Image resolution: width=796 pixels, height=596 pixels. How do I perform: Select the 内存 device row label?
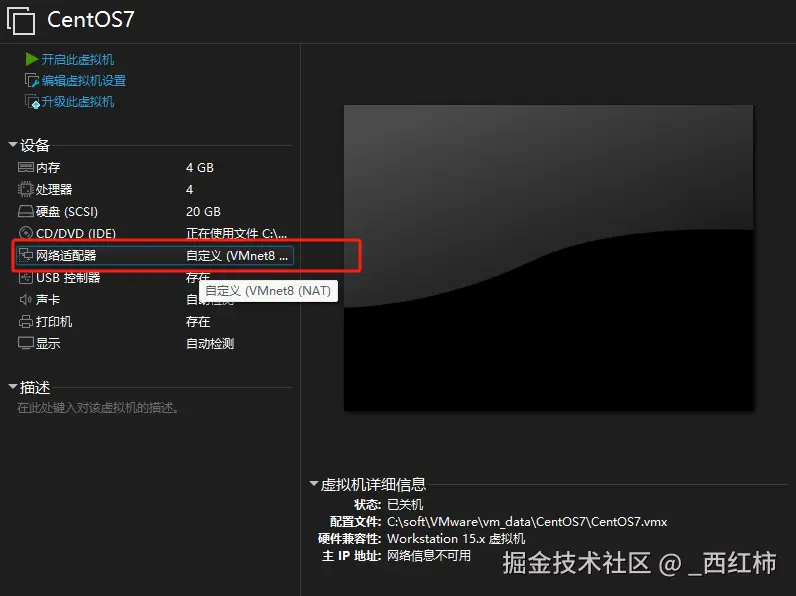point(48,168)
